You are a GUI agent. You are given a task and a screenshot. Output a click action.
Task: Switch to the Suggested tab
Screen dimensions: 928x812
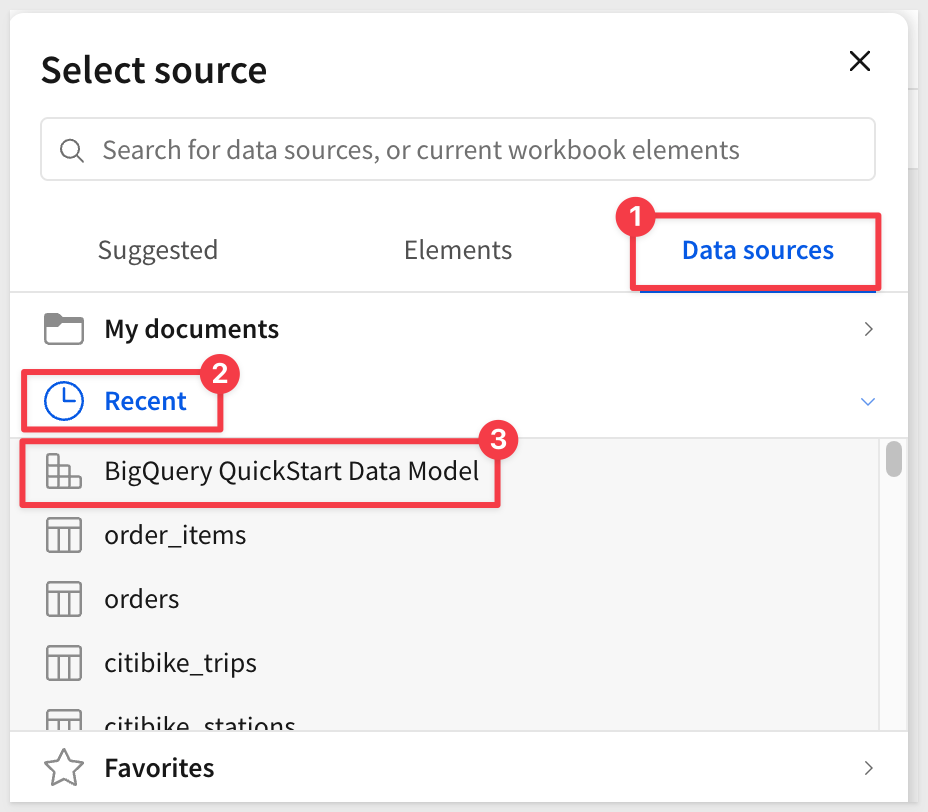(x=157, y=250)
